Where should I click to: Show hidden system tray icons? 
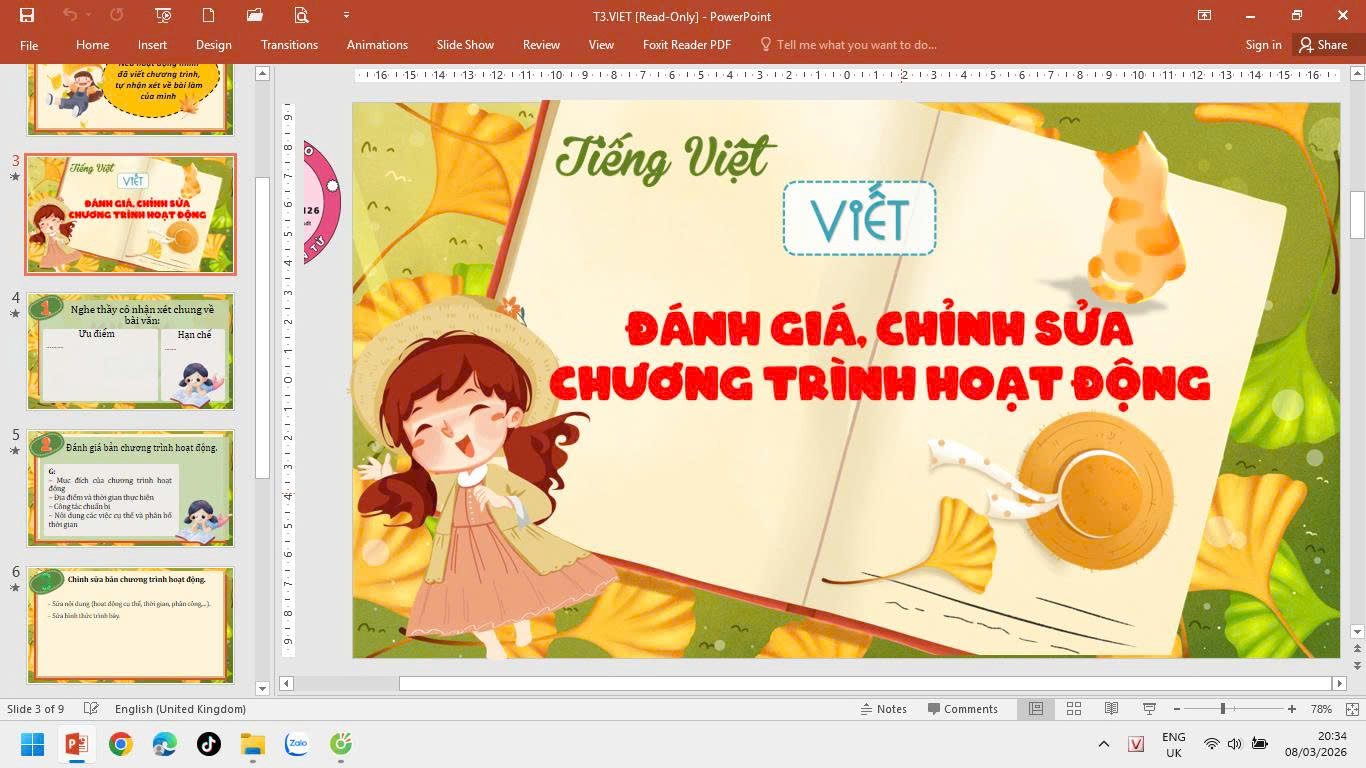pos(1104,744)
